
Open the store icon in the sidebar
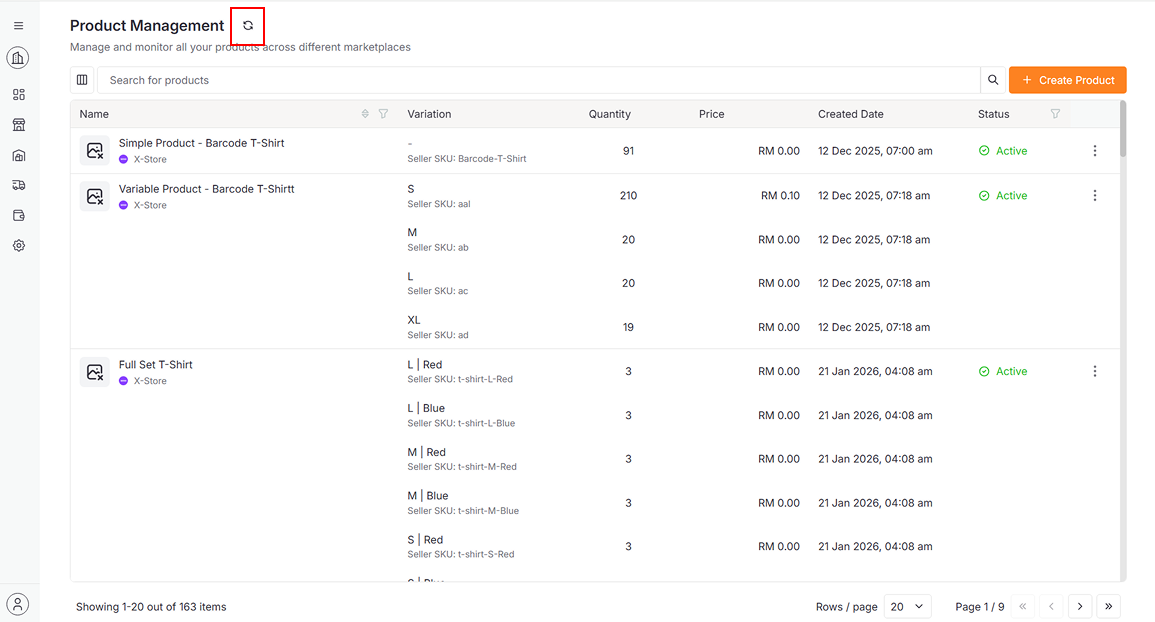18,125
